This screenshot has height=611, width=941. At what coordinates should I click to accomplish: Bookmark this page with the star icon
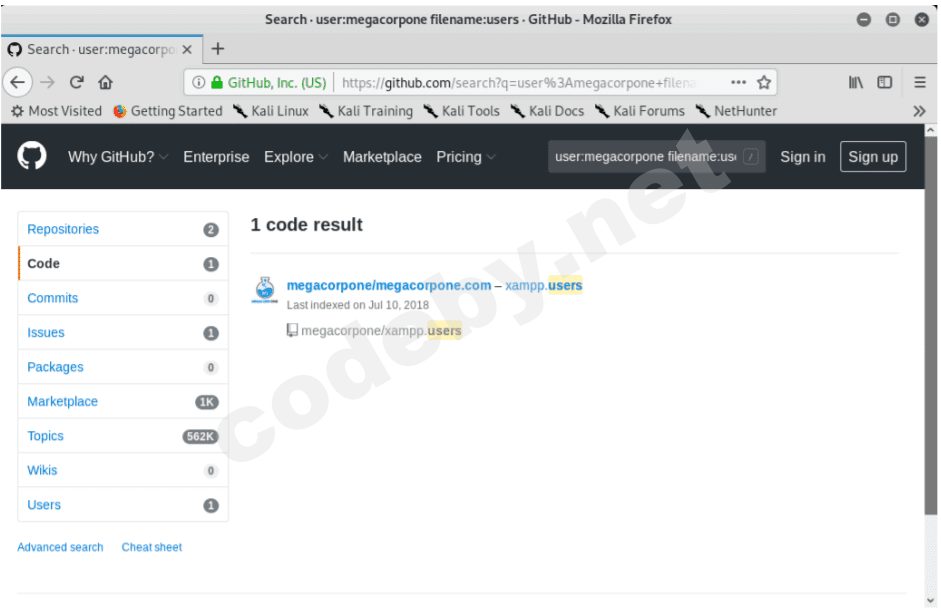click(764, 82)
